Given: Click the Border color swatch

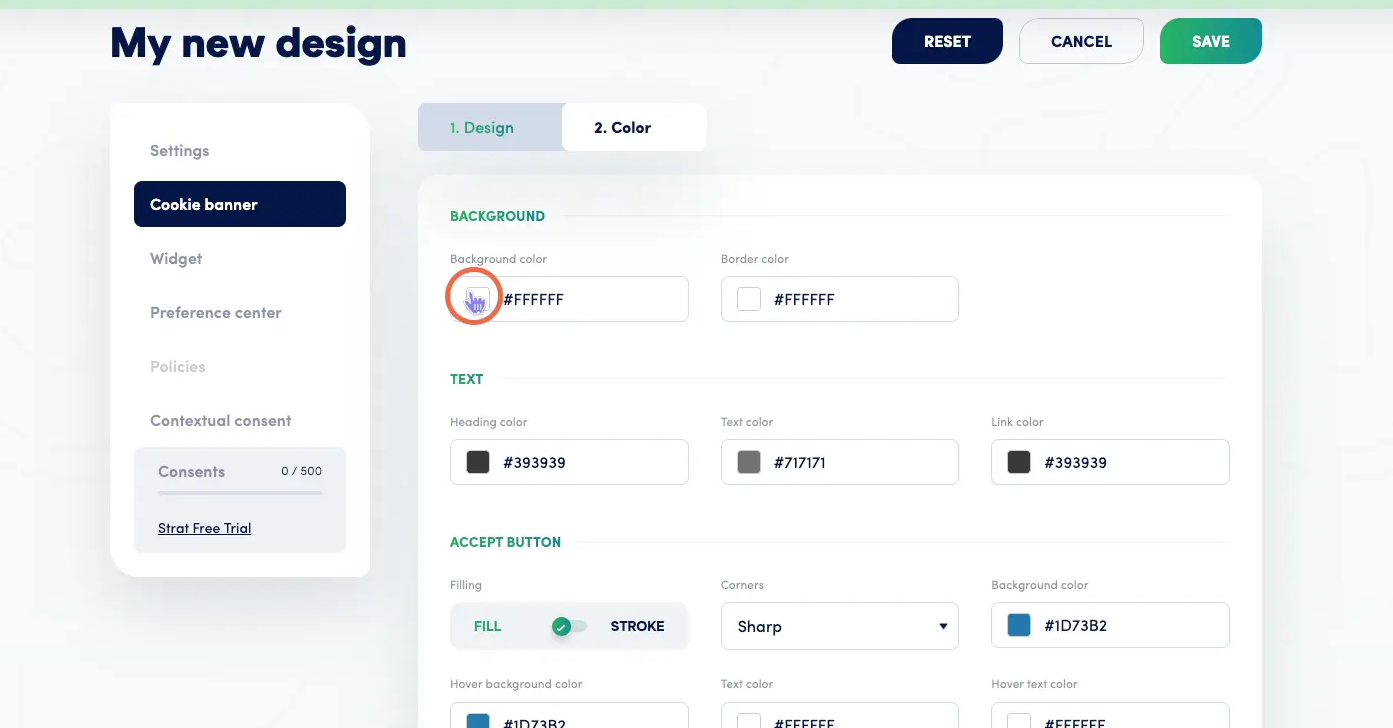Looking at the screenshot, I should (x=748, y=298).
